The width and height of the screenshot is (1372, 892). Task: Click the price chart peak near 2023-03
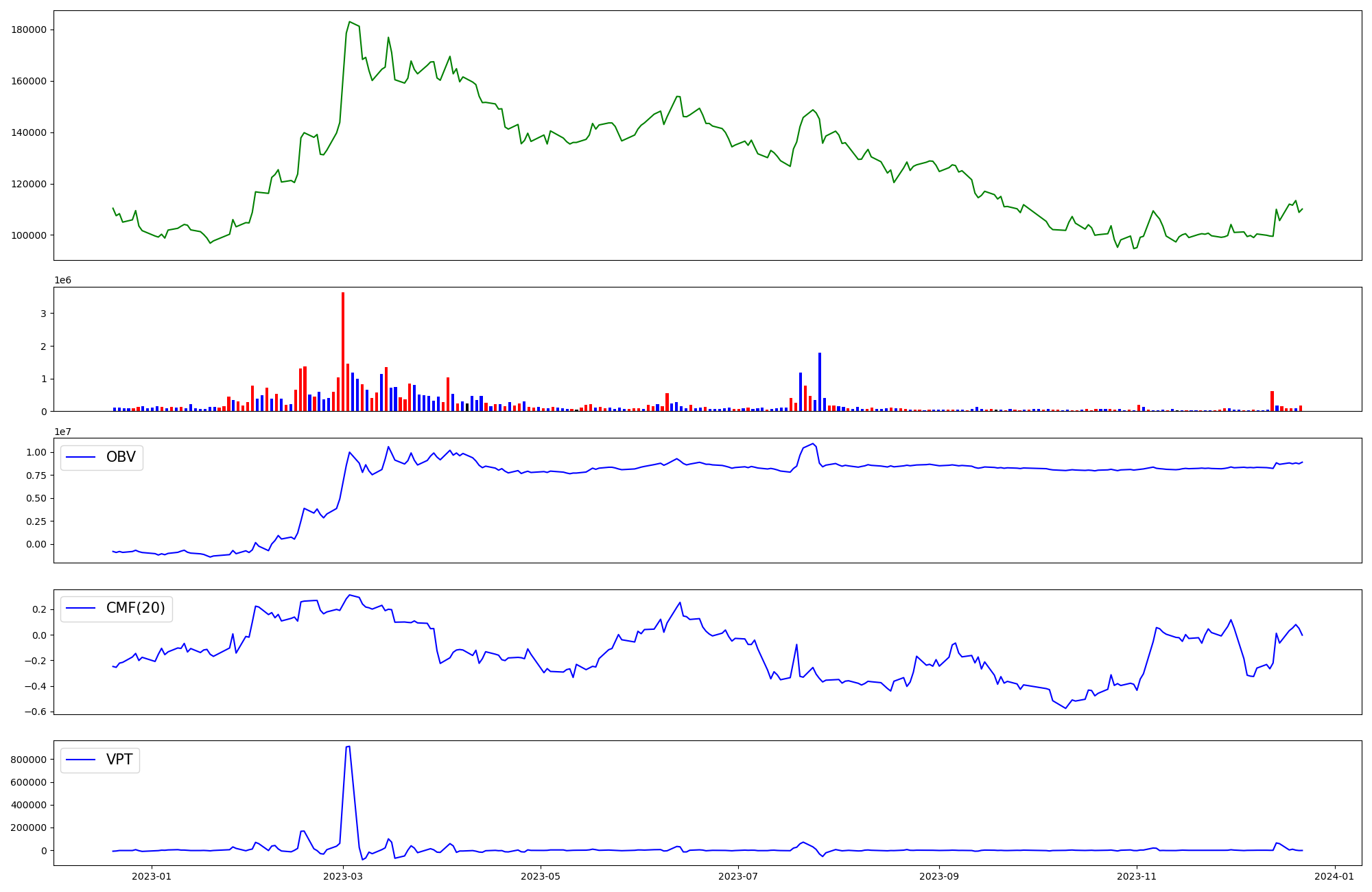point(349,22)
